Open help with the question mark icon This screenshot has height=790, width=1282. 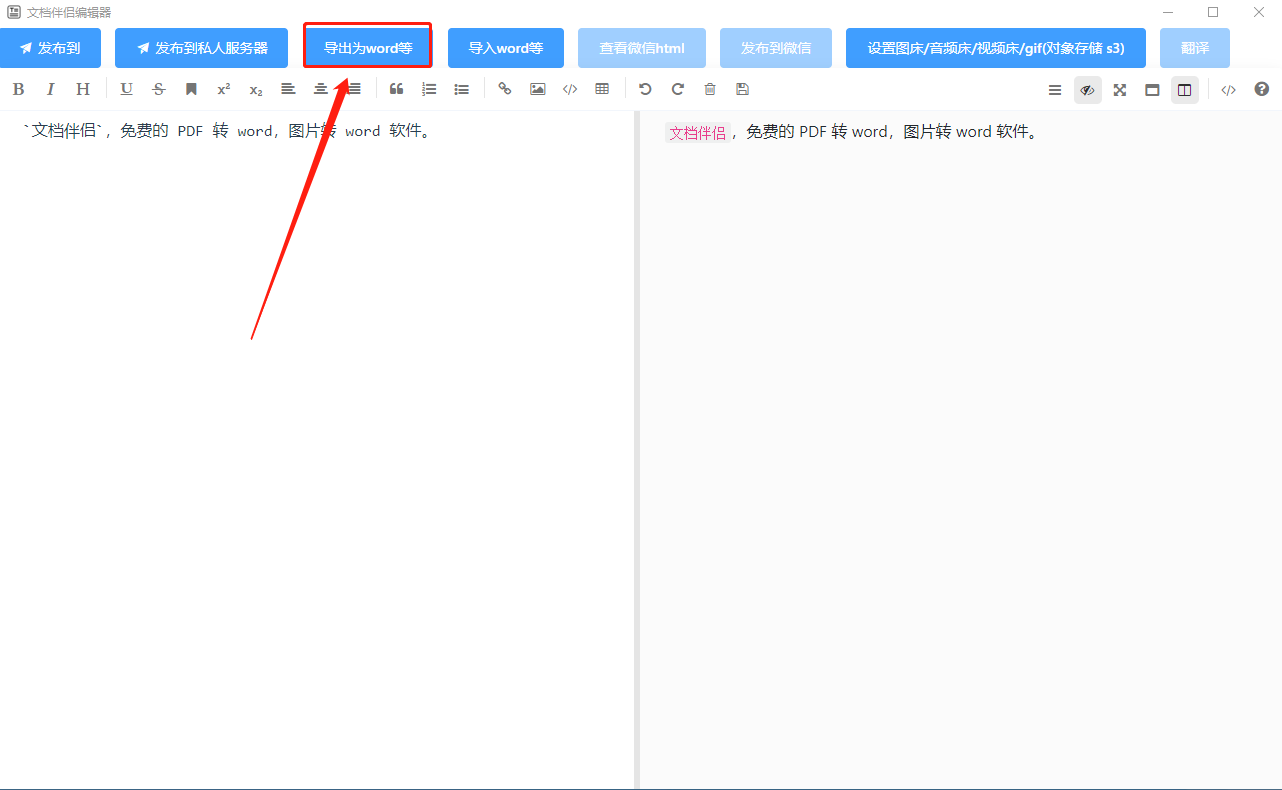click(1262, 90)
